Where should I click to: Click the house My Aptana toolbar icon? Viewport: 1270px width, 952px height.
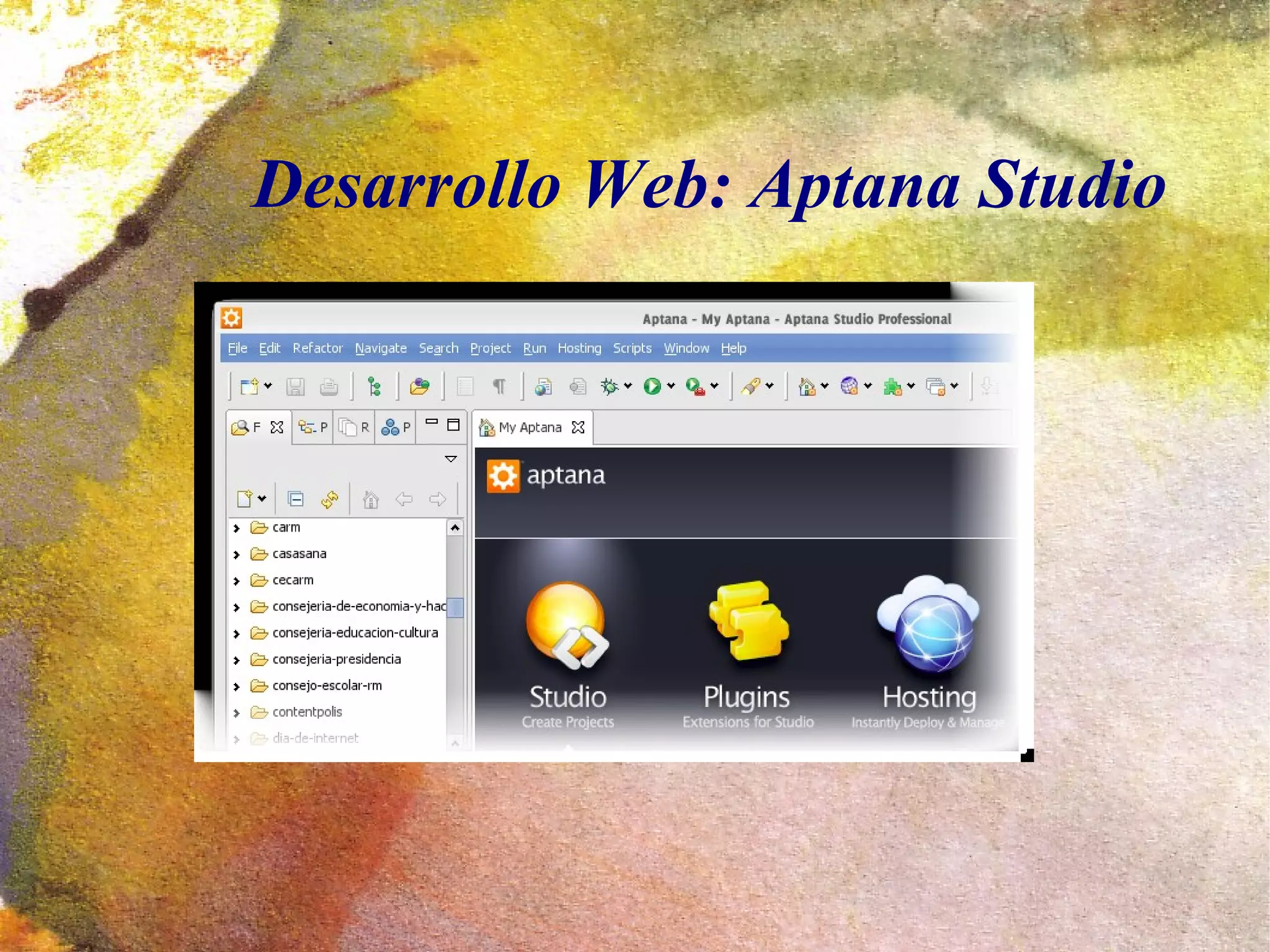(807, 386)
